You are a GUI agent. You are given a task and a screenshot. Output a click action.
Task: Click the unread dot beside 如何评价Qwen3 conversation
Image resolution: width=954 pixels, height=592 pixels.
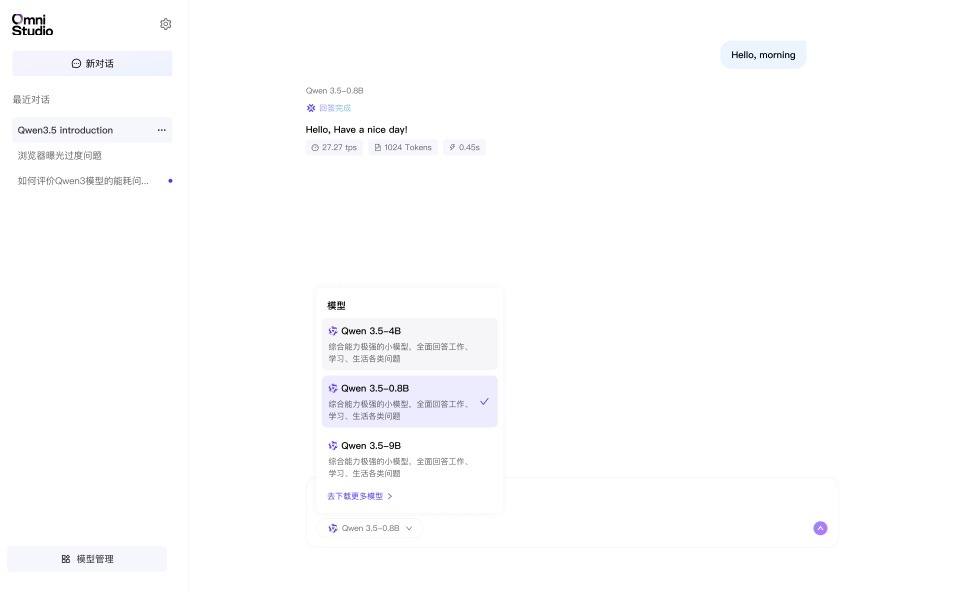click(170, 181)
